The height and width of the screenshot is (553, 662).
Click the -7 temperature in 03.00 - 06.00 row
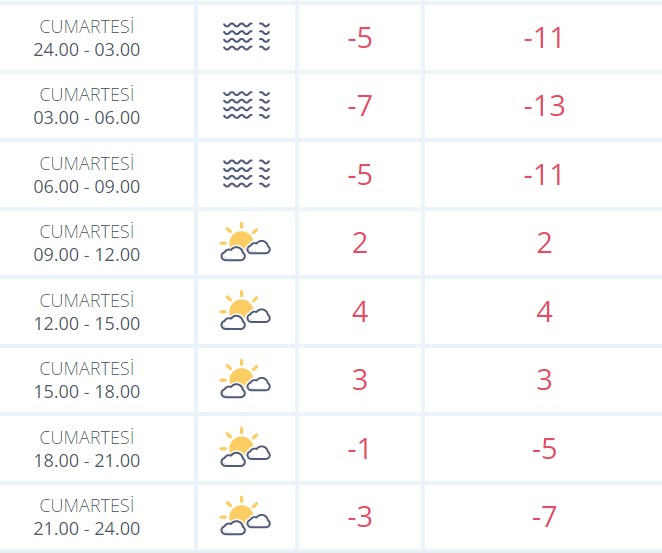[360, 106]
